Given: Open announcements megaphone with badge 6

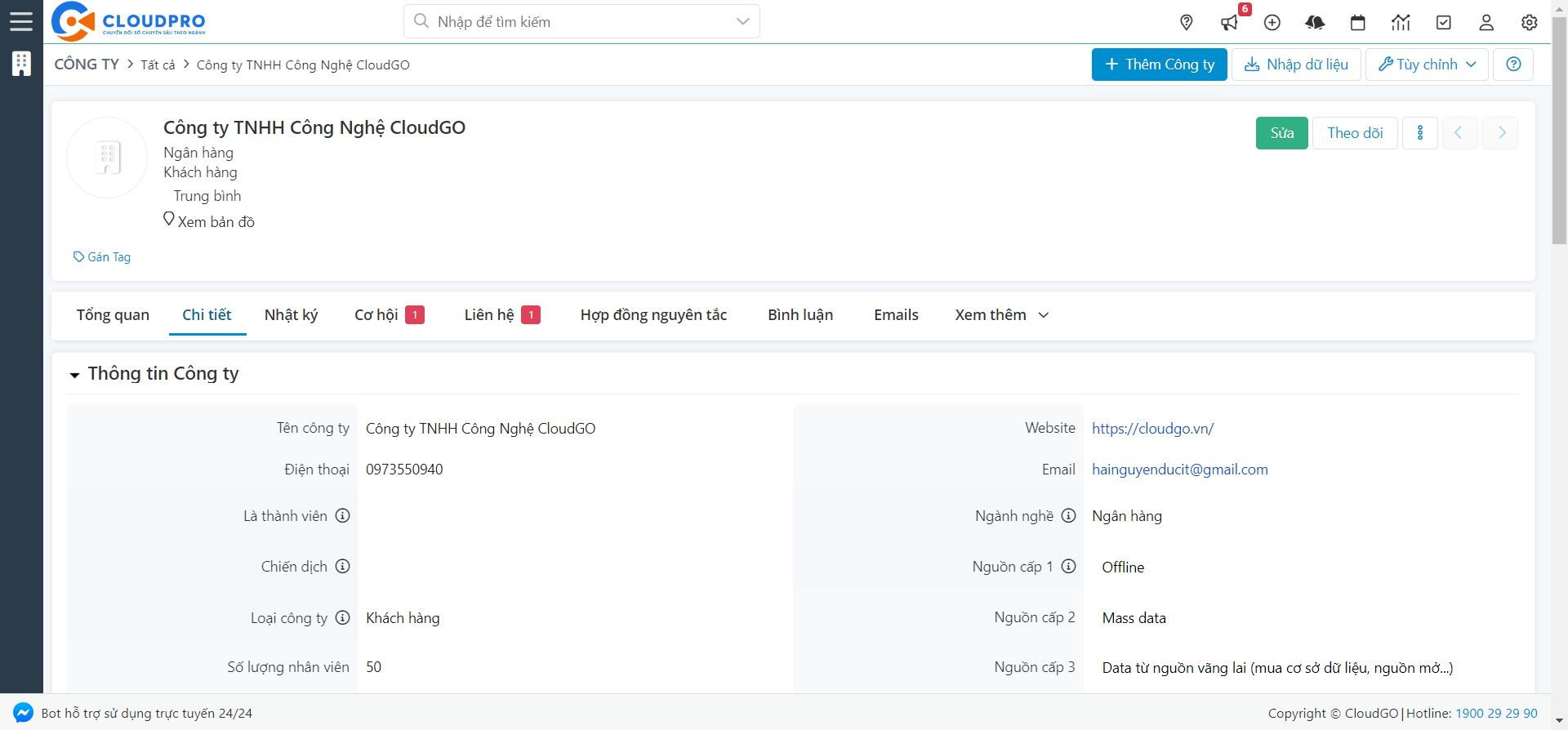Looking at the screenshot, I should click(x=1230, y=23).
